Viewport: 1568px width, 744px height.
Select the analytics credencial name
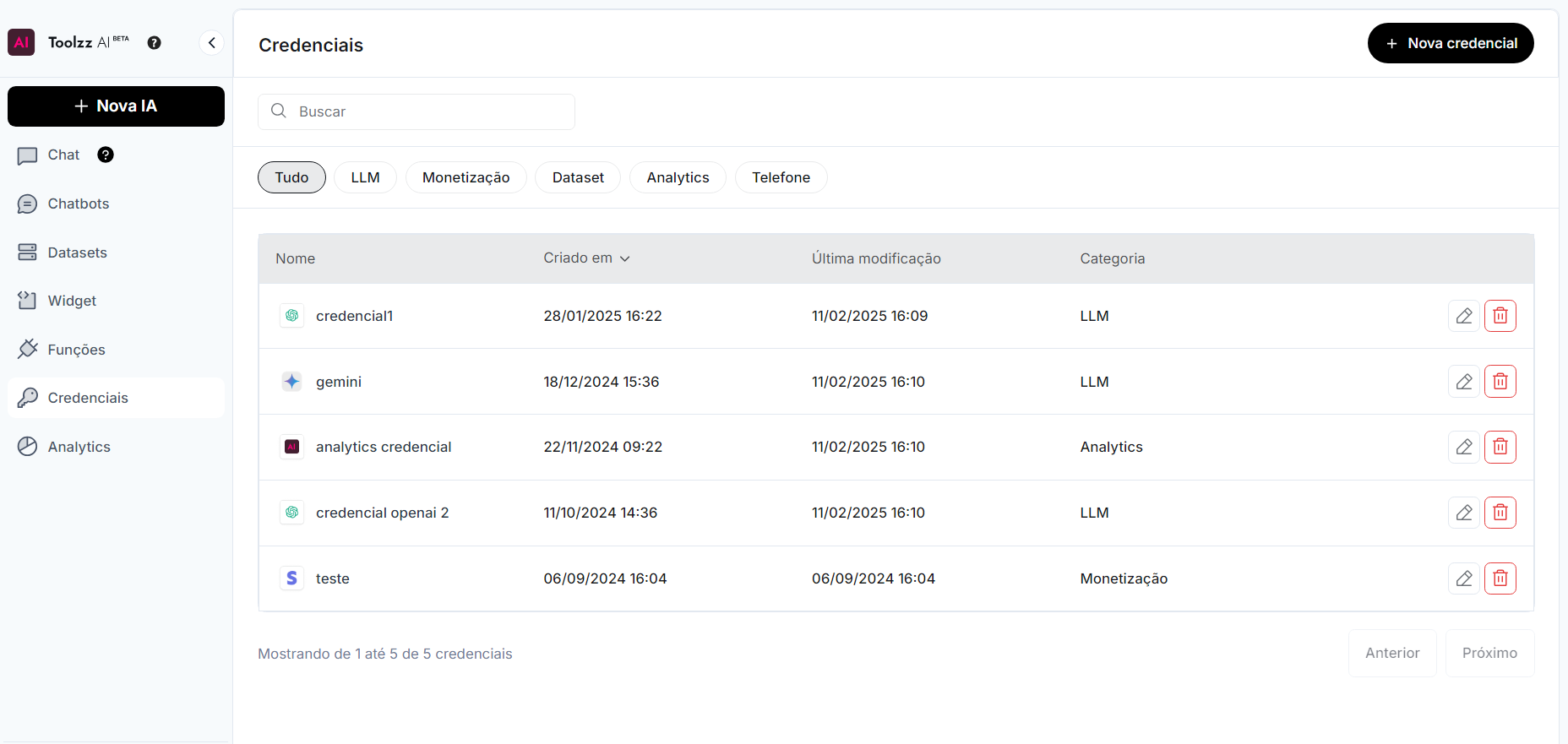(384, 447)
